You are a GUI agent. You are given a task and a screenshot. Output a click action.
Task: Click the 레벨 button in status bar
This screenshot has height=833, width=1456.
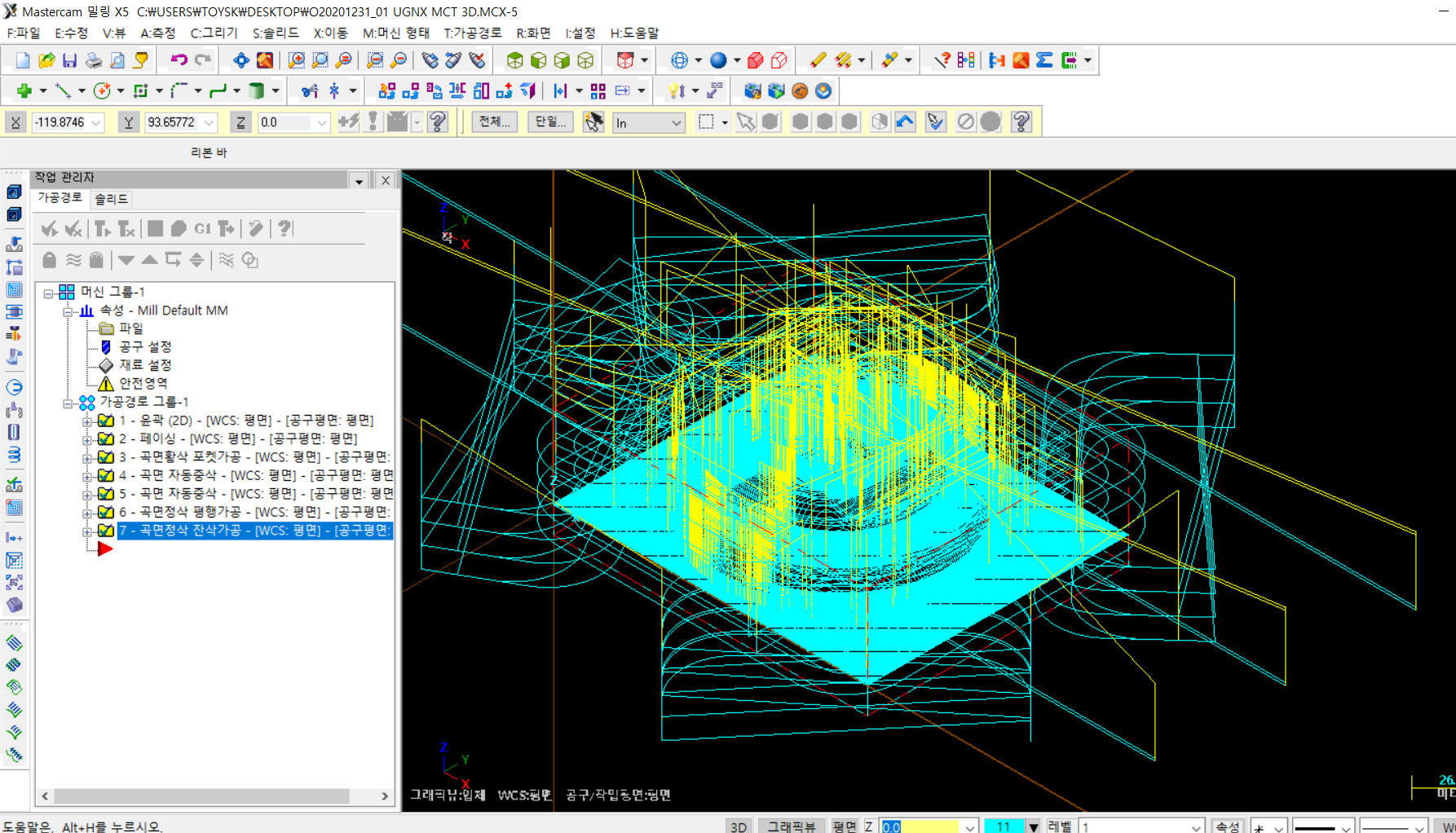pyautogui.click(x=1059, y=826)
